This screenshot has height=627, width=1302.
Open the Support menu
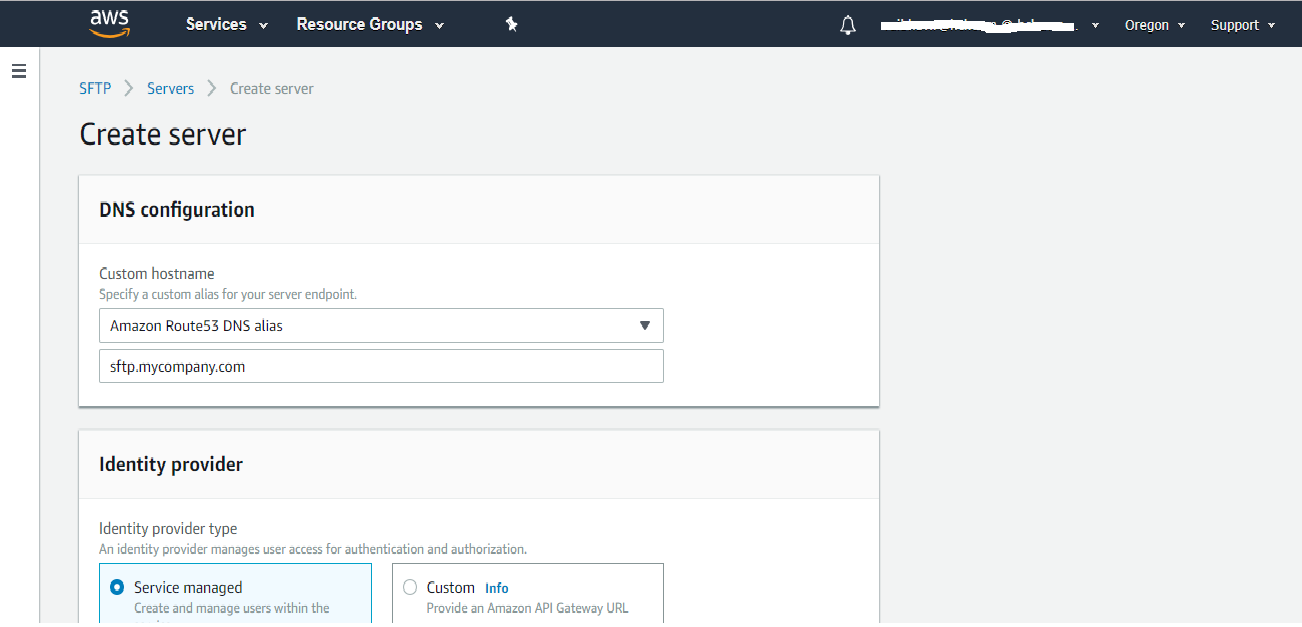pyautogui.click(x=1242, y=25)
